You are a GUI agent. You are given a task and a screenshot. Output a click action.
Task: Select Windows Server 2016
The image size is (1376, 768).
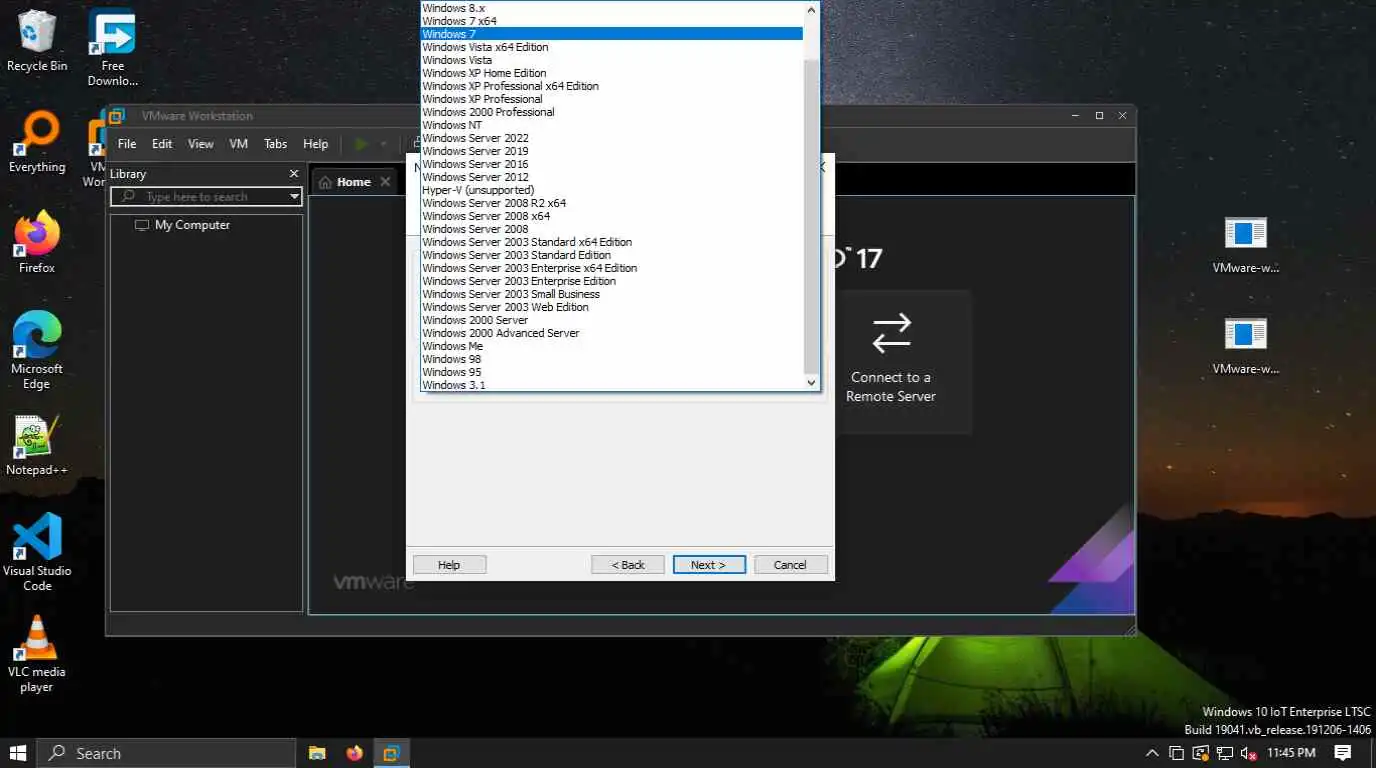tap(611, 164)
